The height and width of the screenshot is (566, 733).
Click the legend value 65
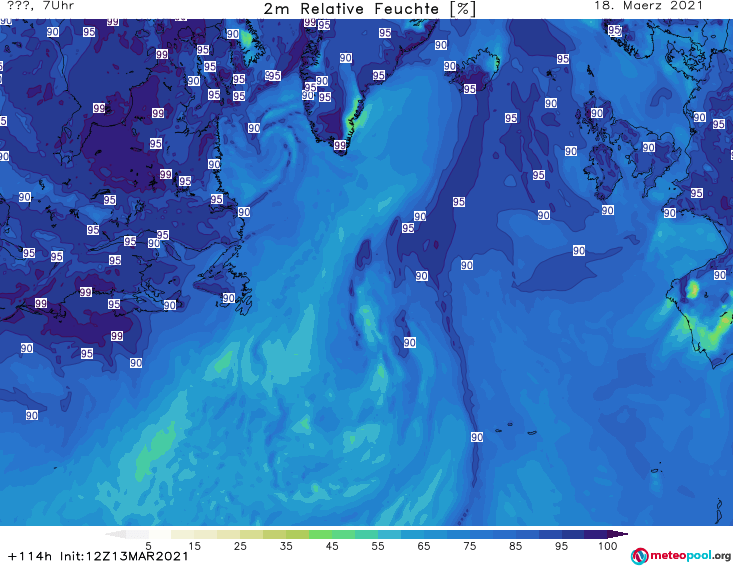click(424, 546)
